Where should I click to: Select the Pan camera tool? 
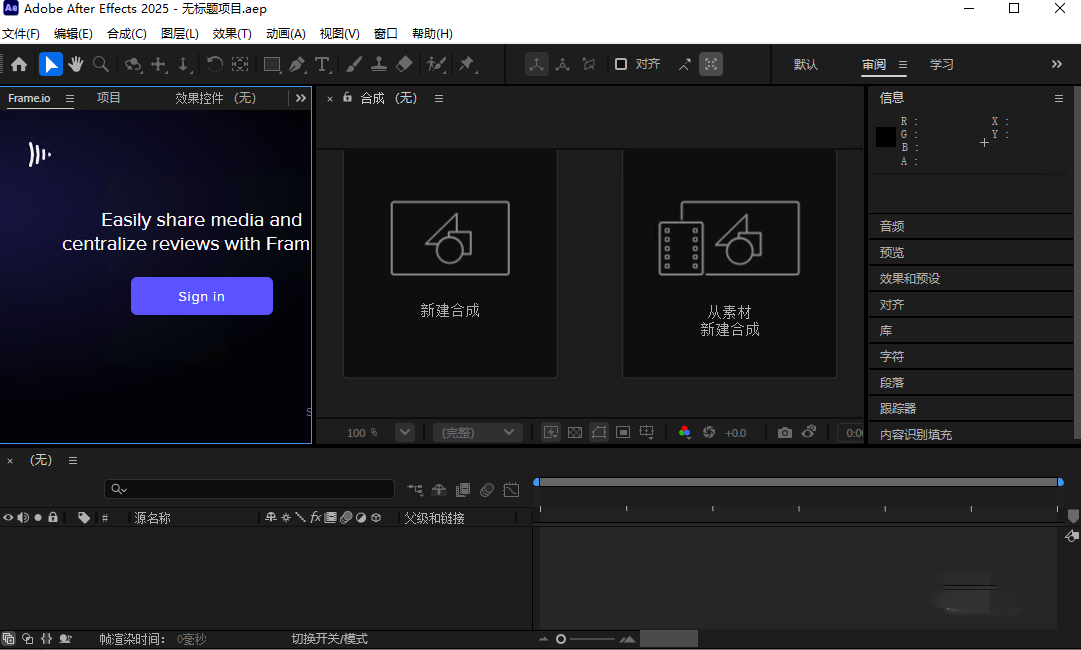click(159, 64)
